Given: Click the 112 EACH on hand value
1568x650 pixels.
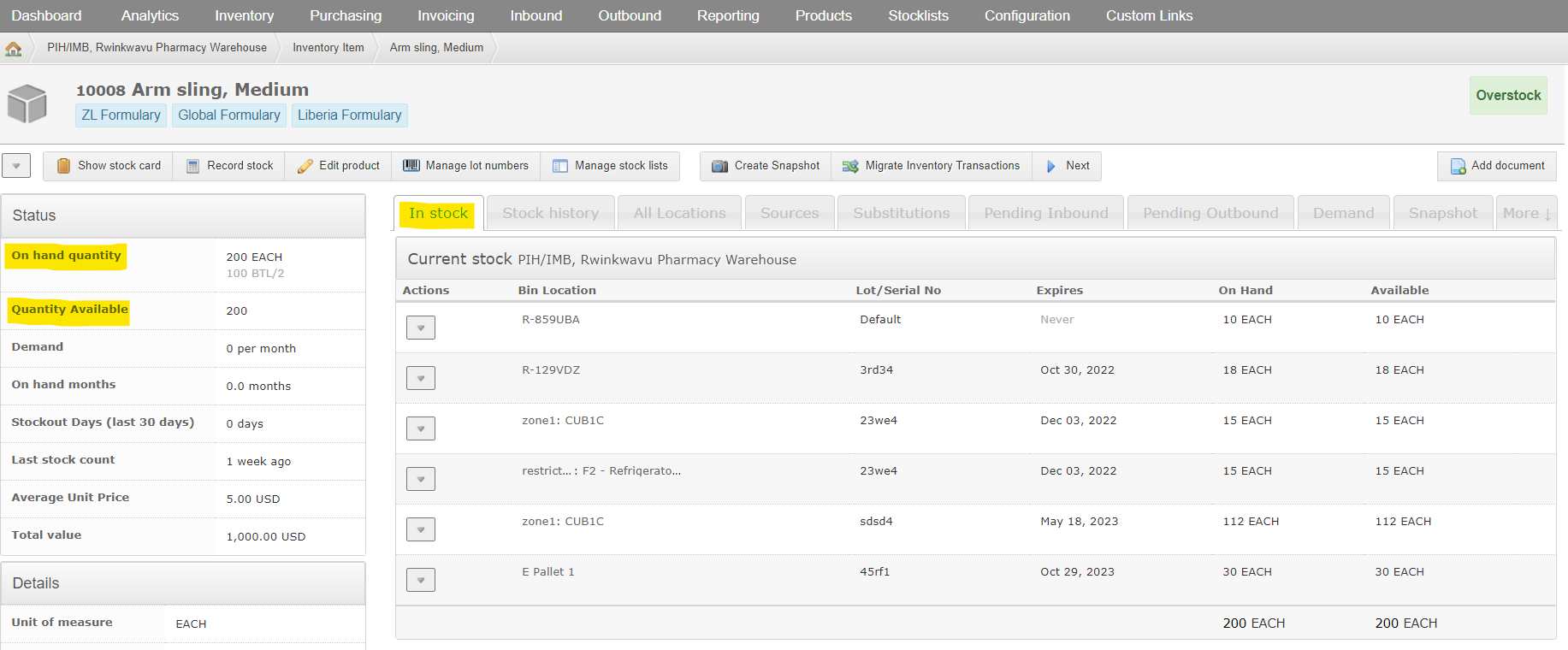Looking at the screenshot, I should coord(1251,522).
